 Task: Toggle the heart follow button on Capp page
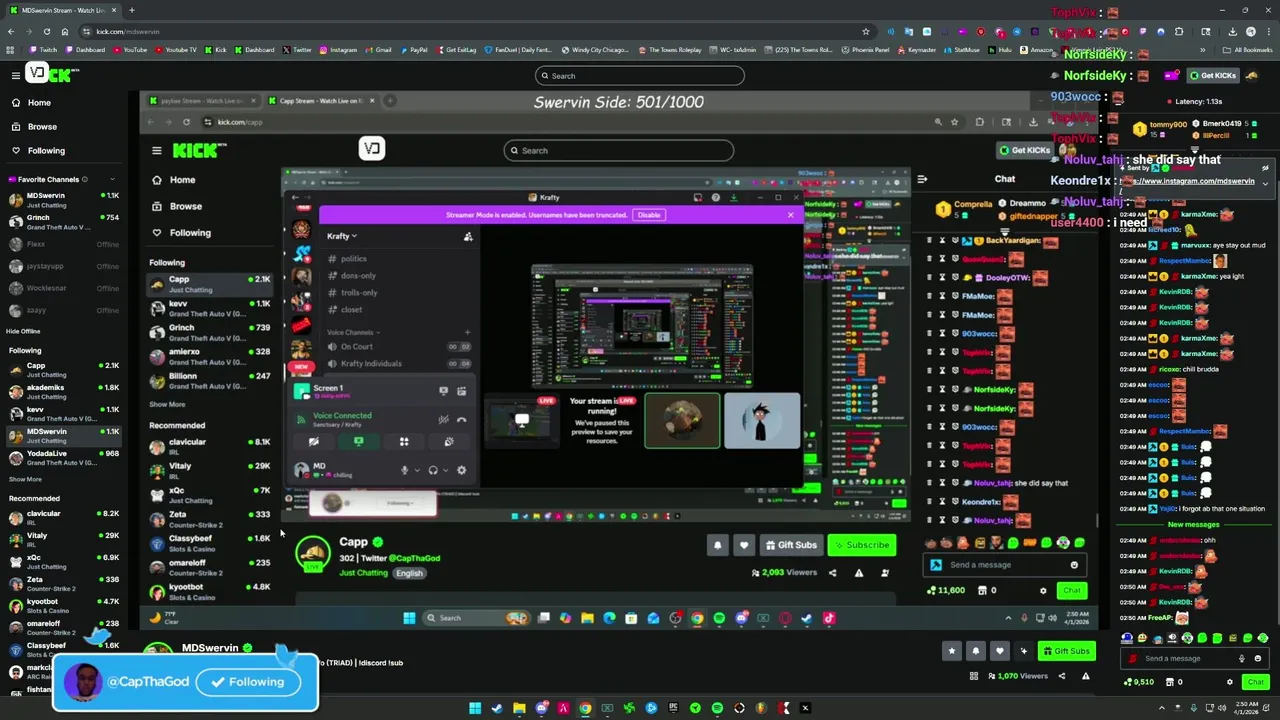coord(743,545)
